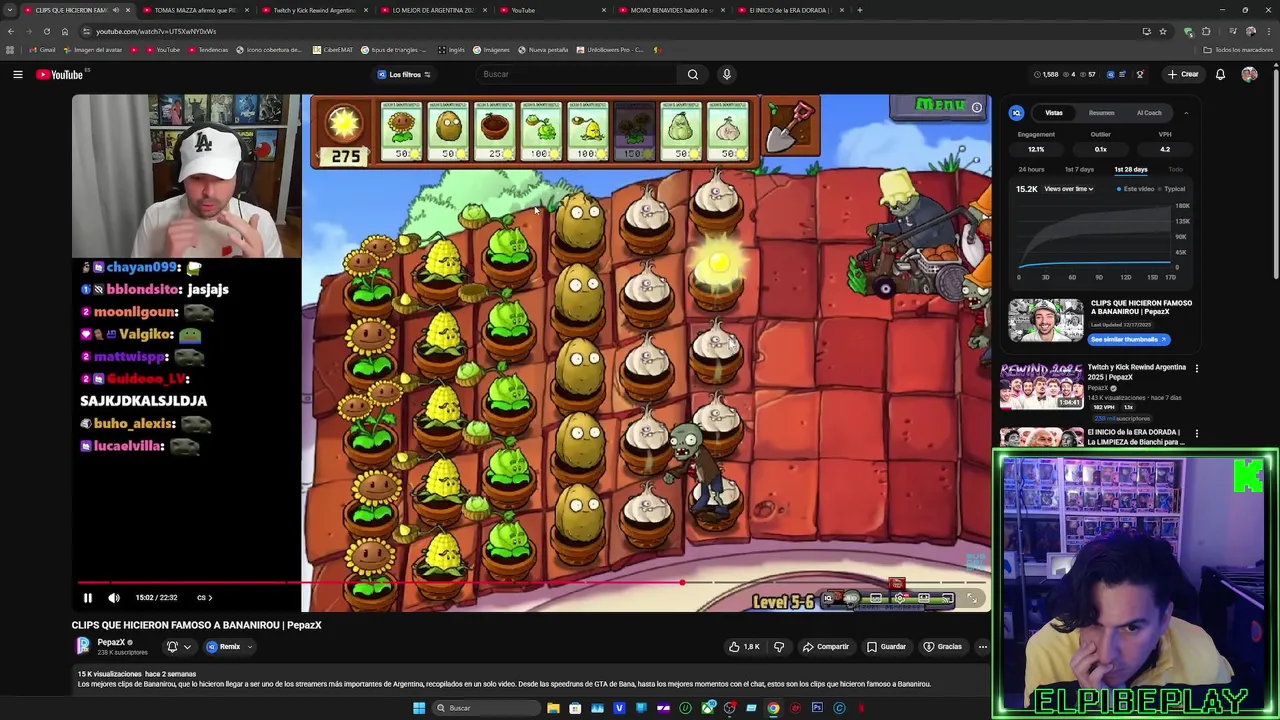Toggle the Este video legend series

point(1135,189)
